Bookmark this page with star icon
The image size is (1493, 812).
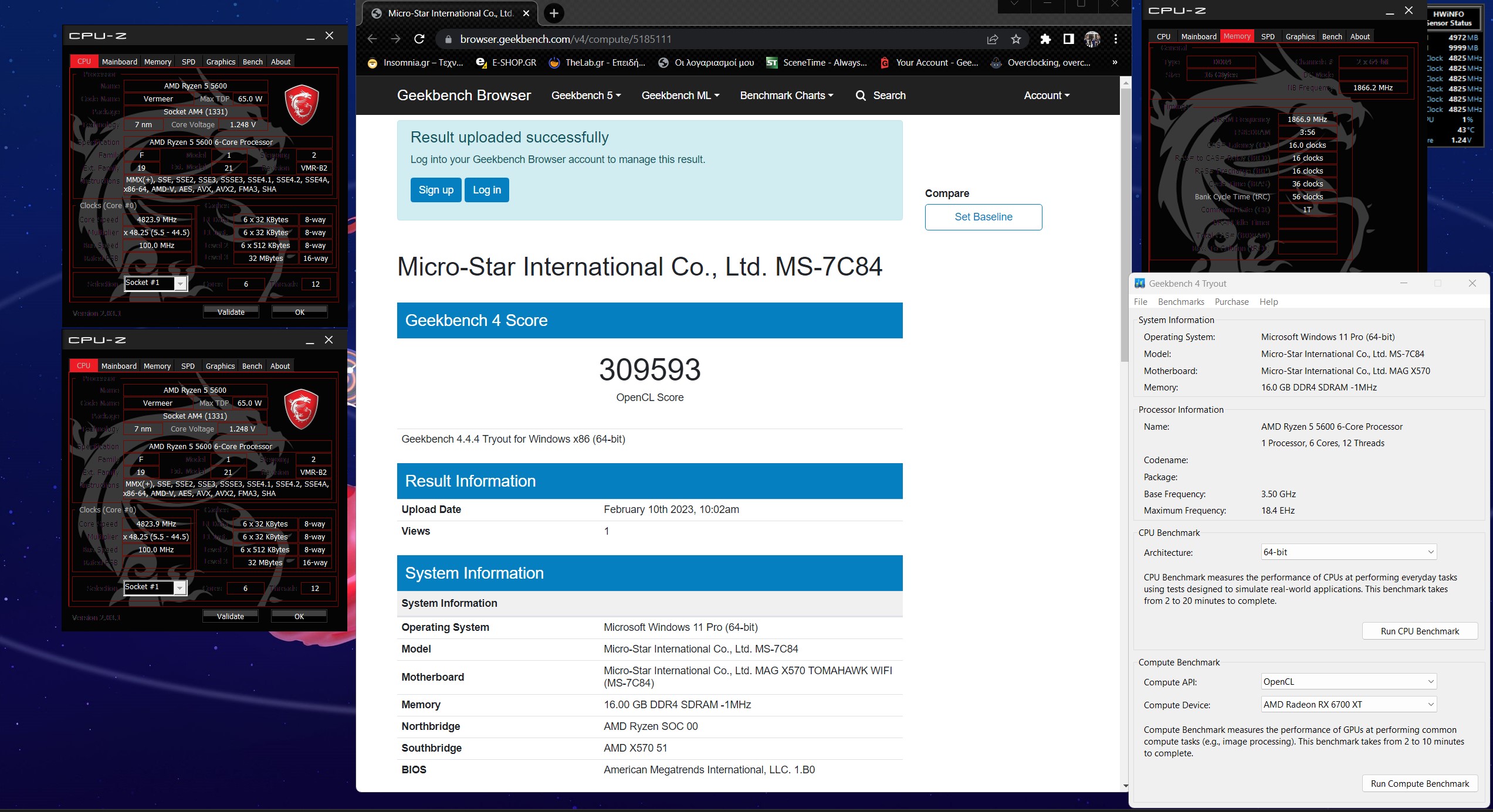[x=1016, y=39]
